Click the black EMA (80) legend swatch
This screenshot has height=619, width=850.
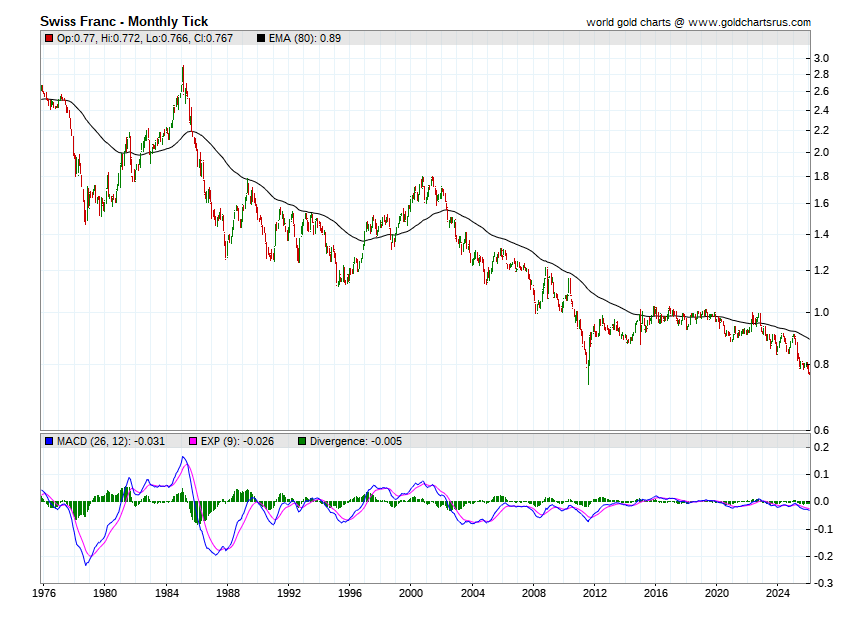tap(261, 38)
